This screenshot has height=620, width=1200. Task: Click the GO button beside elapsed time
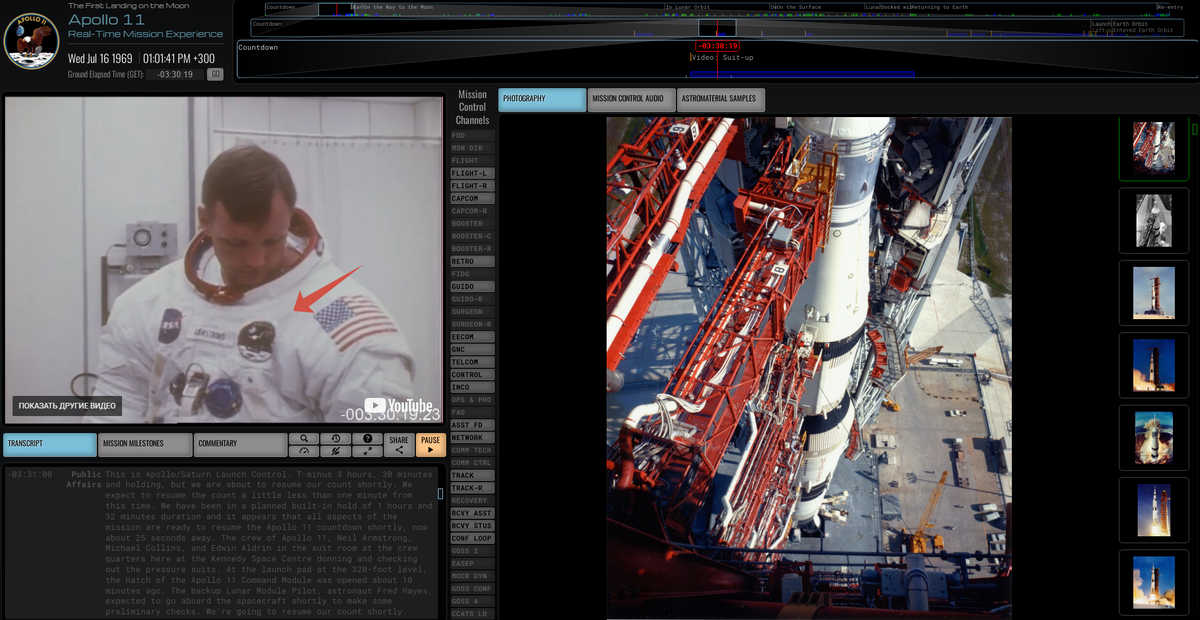coord(215,74)
